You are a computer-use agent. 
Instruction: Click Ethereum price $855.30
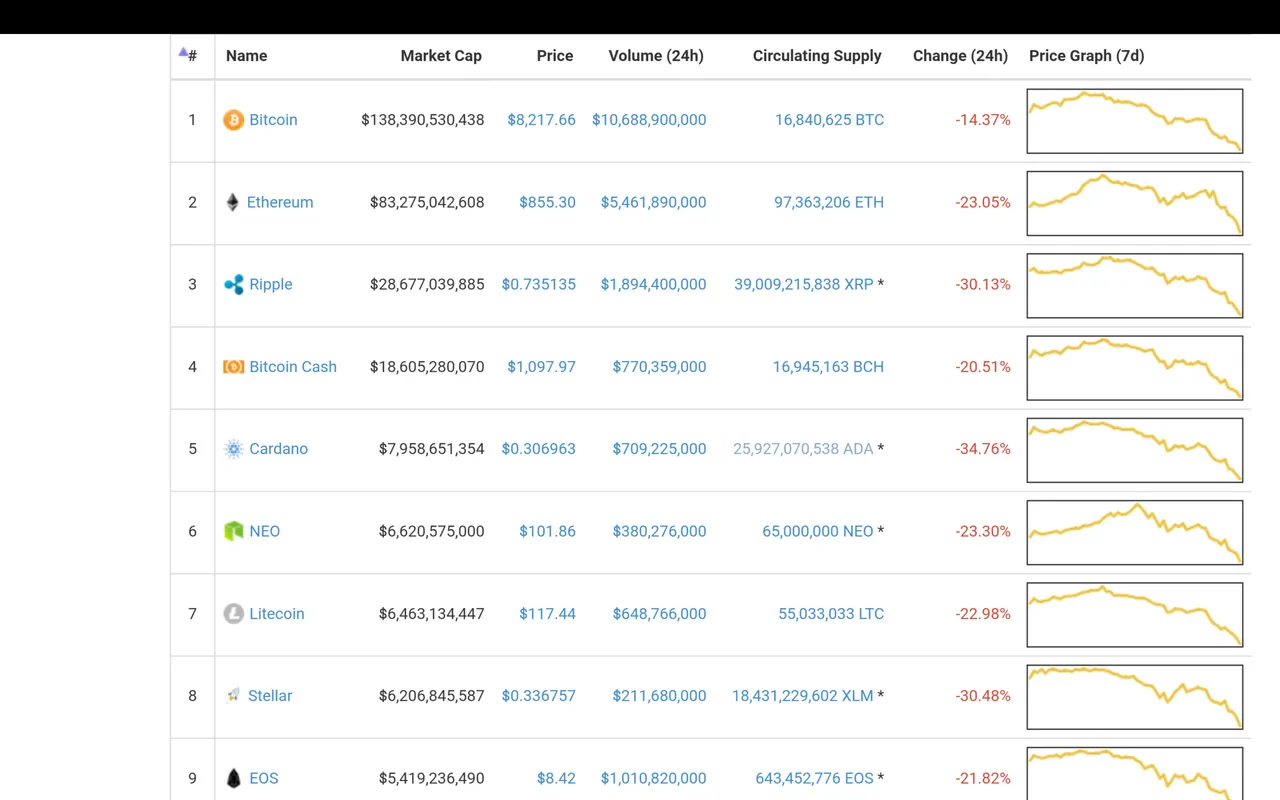point(547,202)
